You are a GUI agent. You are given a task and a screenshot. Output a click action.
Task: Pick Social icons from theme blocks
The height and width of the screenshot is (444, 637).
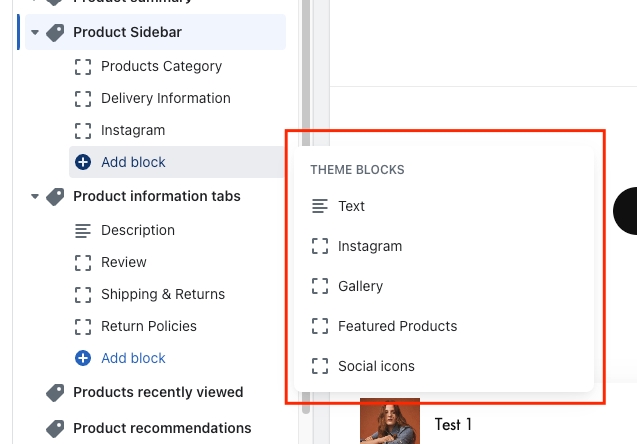(x=376, y=367)
